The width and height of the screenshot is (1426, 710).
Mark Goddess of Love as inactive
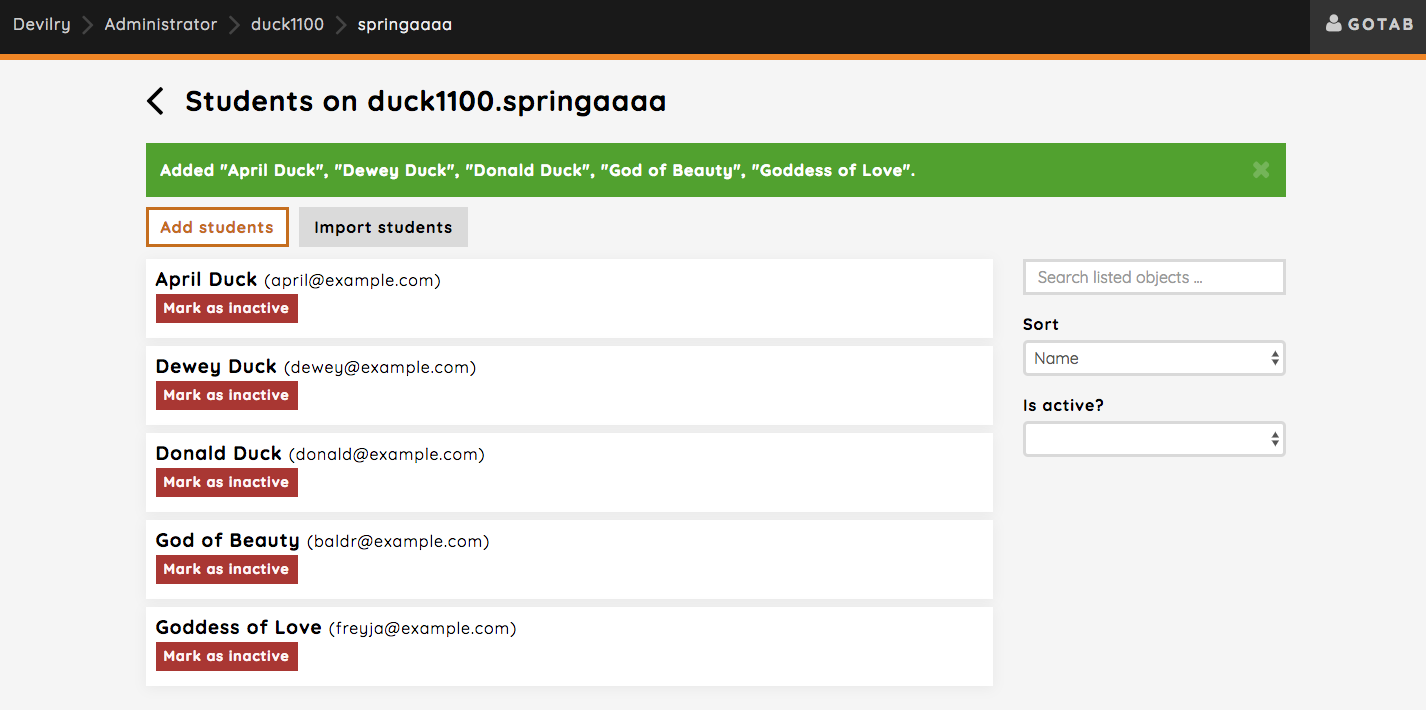[227, 656]
